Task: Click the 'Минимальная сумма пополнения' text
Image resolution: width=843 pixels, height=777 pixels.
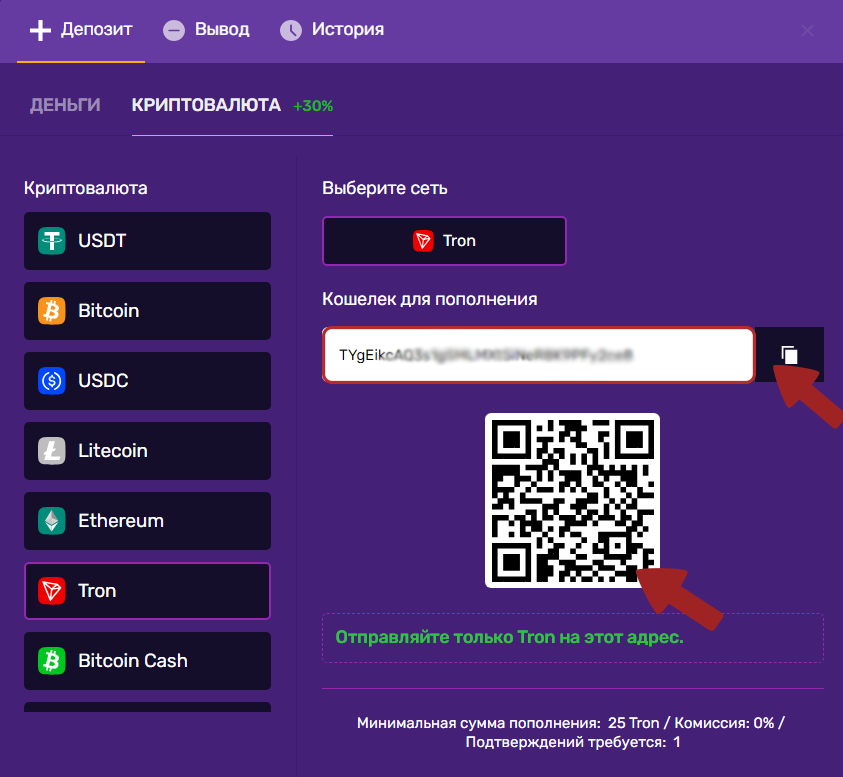Action: (478, 723)
